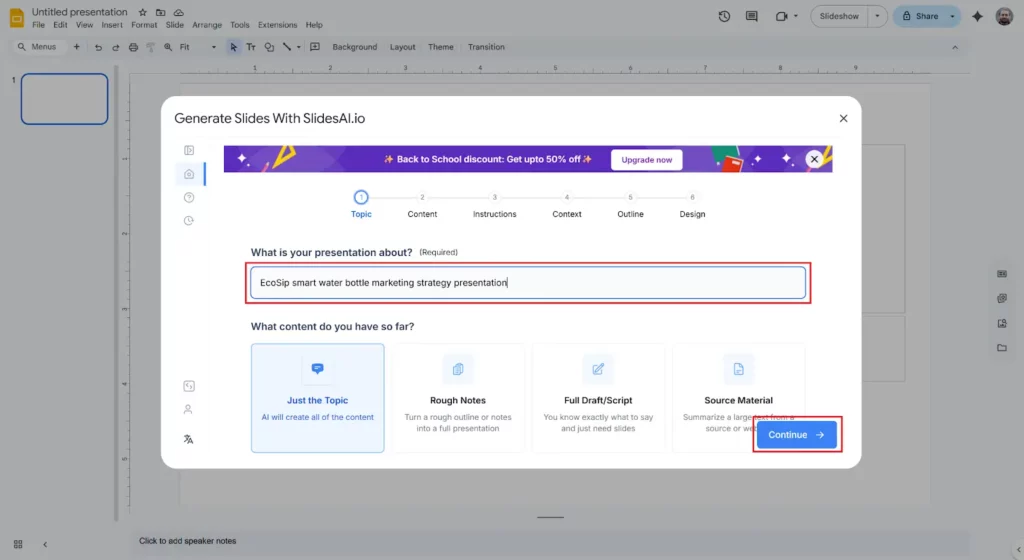Select the Just the Topic option
The width and height of the screenshot is (1024, 560).
[x=317, y=398]
